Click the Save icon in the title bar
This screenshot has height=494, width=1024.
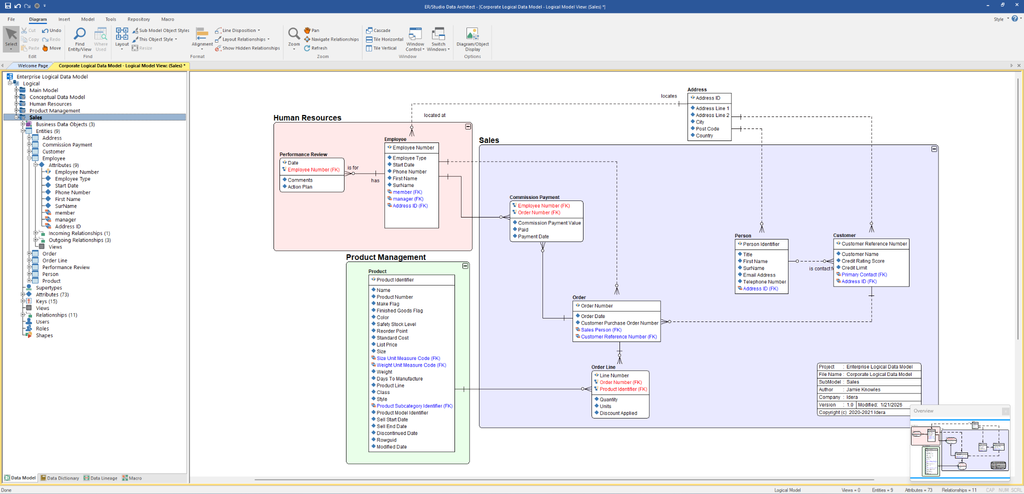pyautogui.click(x=6, y=5)
